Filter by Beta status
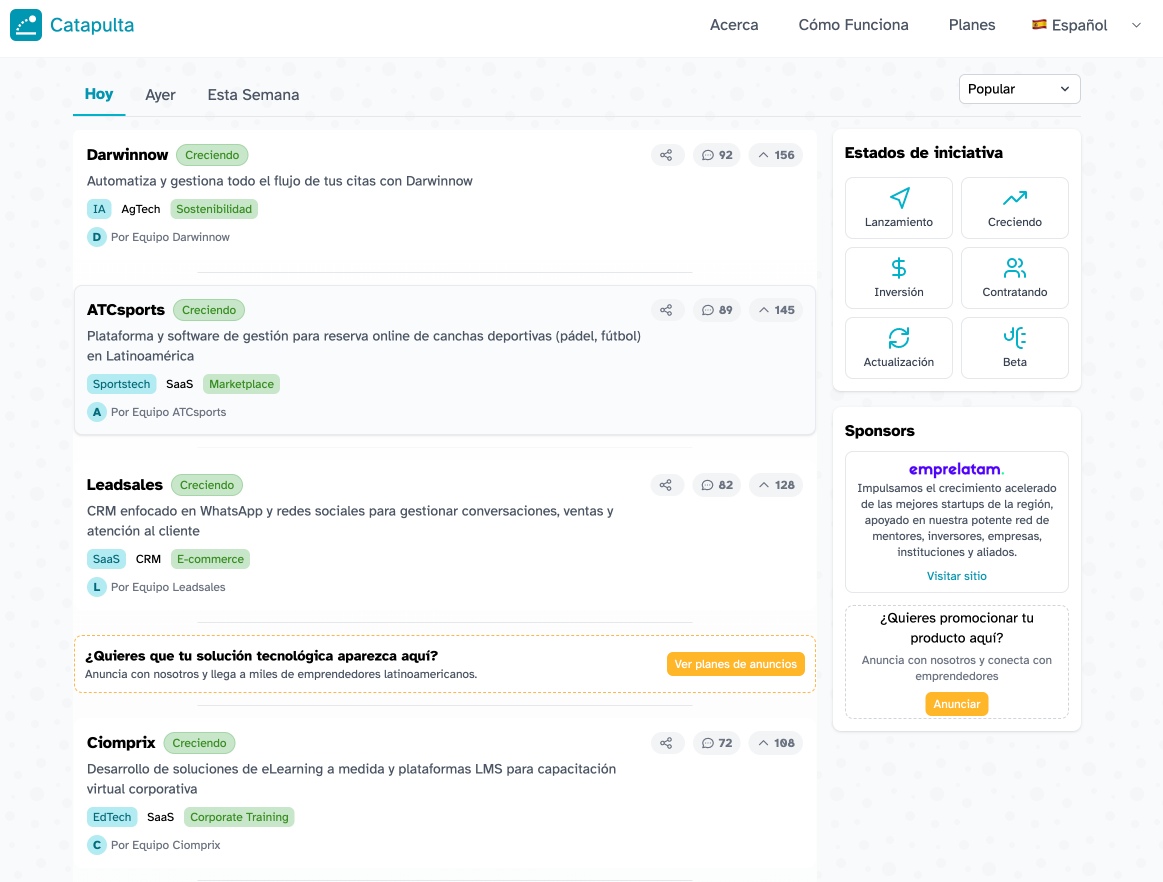Viewport: 1163px width, 882px height. (x=1014, y=348)
